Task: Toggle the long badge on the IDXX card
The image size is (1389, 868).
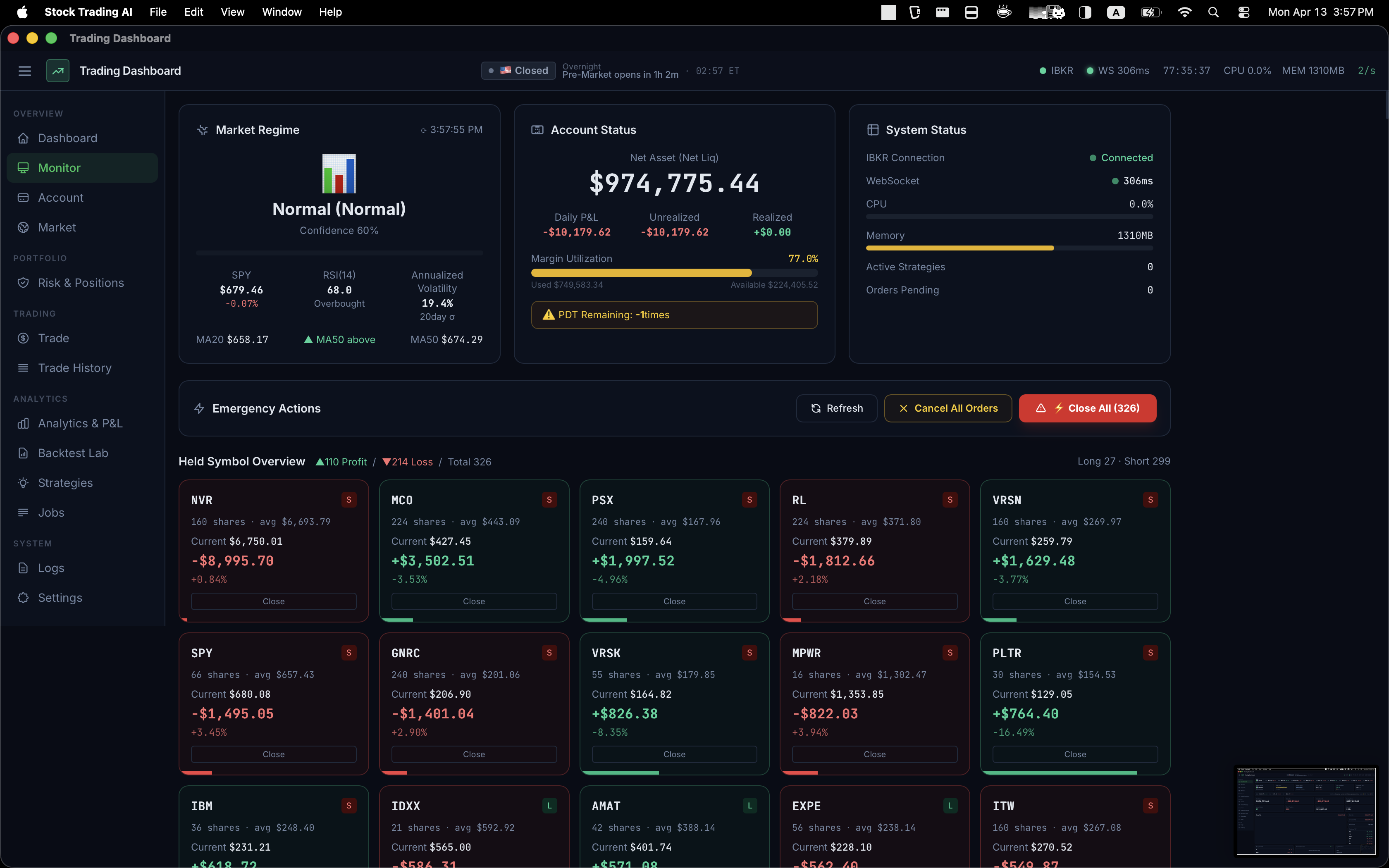Action: coord(549,806)
